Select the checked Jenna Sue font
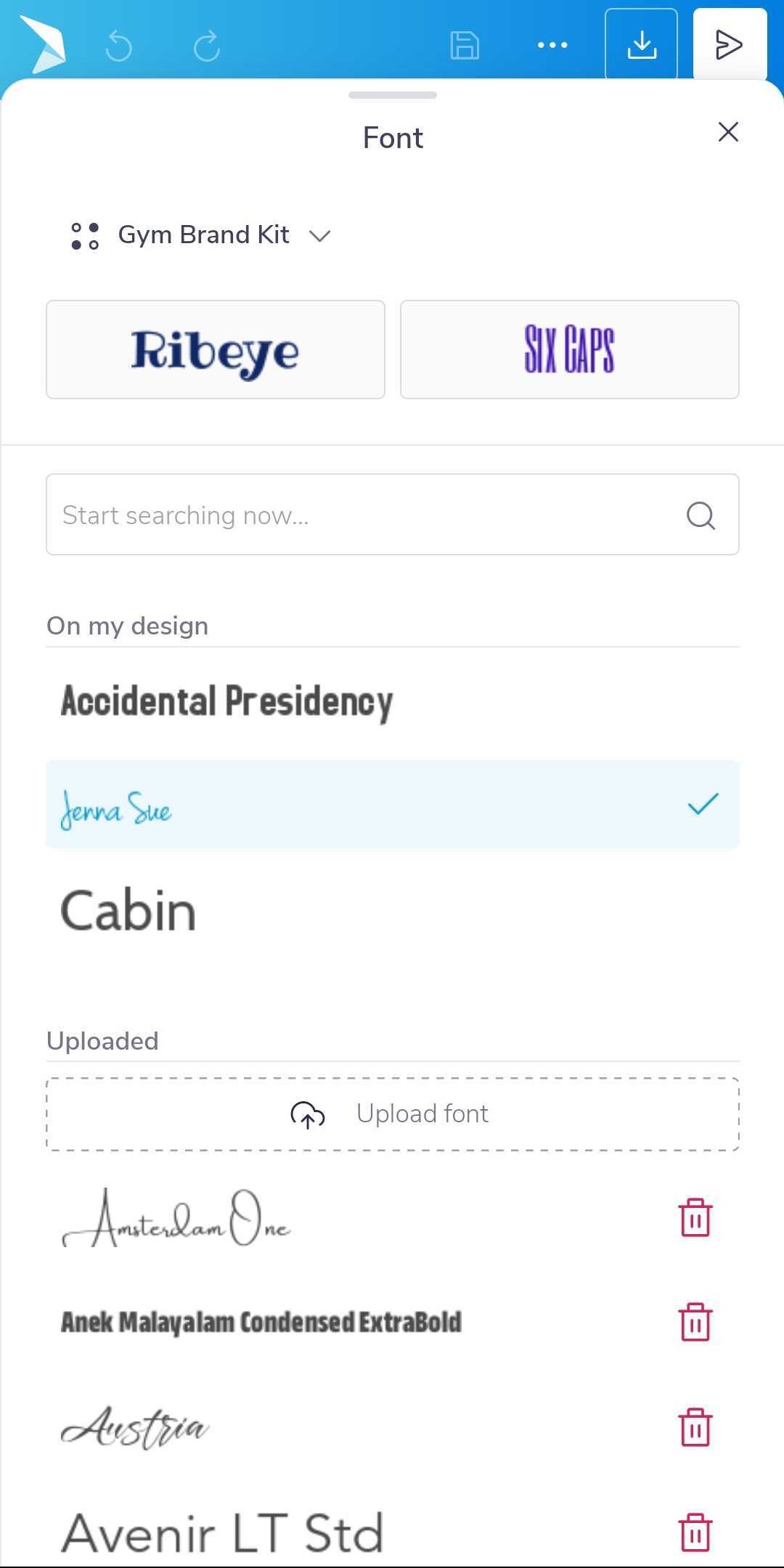Viewport: 784px width, 1568px height. [393, 804]
